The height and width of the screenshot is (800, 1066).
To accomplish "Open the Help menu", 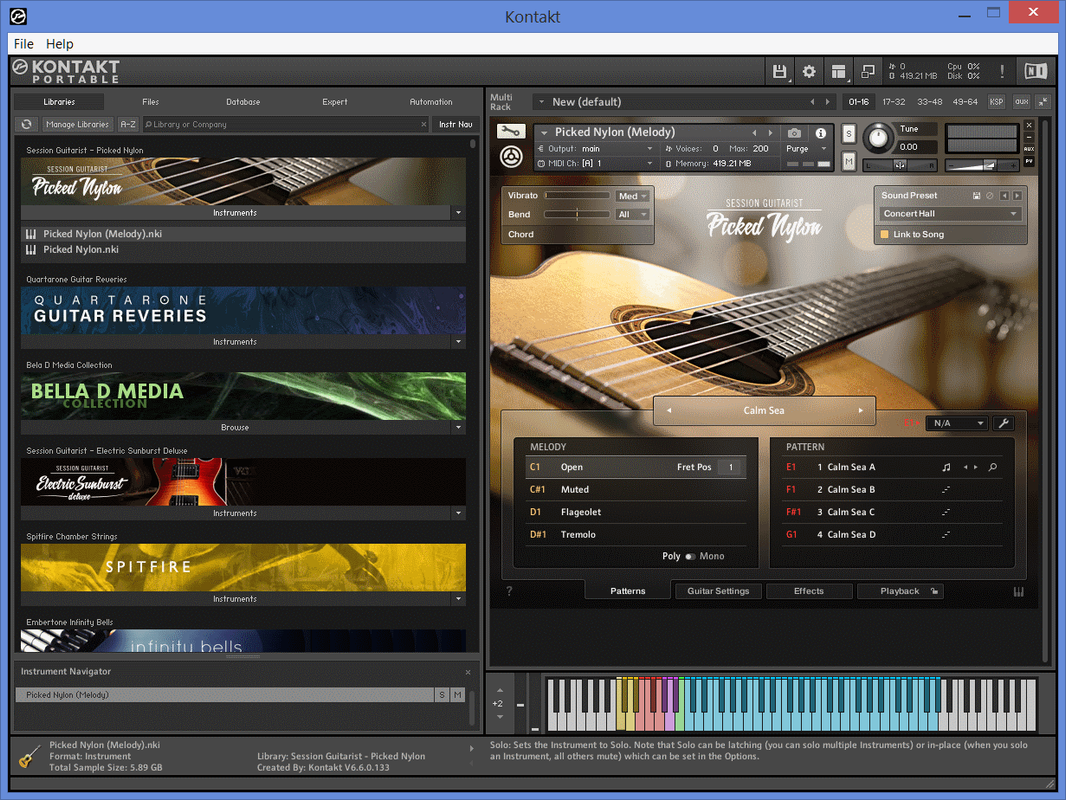I will click(60, 44).
